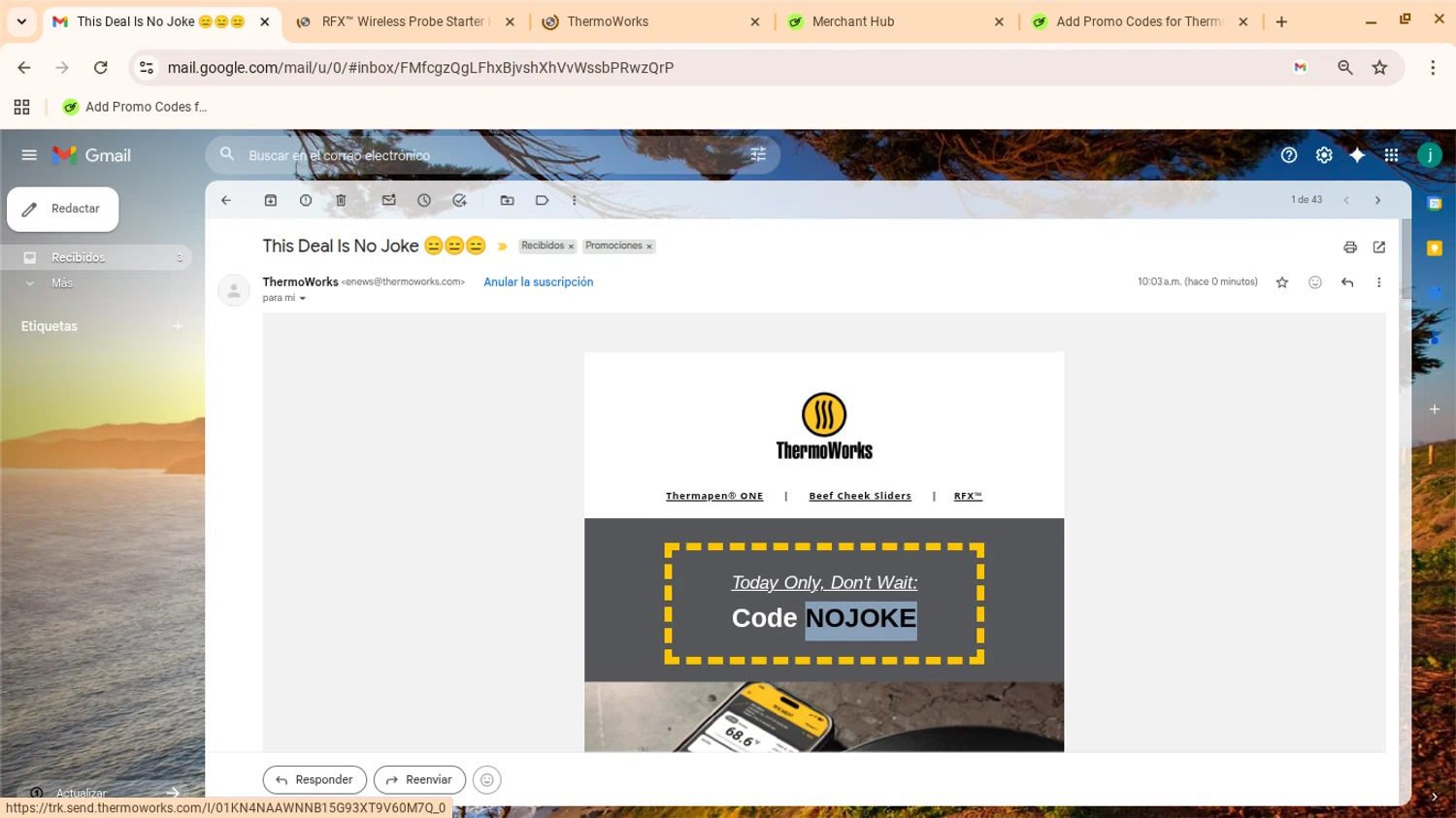Image resolution: width=1456 pixels, height=818 pixels.
Task: Open a new browser tab
Action: click(1281, 21)
